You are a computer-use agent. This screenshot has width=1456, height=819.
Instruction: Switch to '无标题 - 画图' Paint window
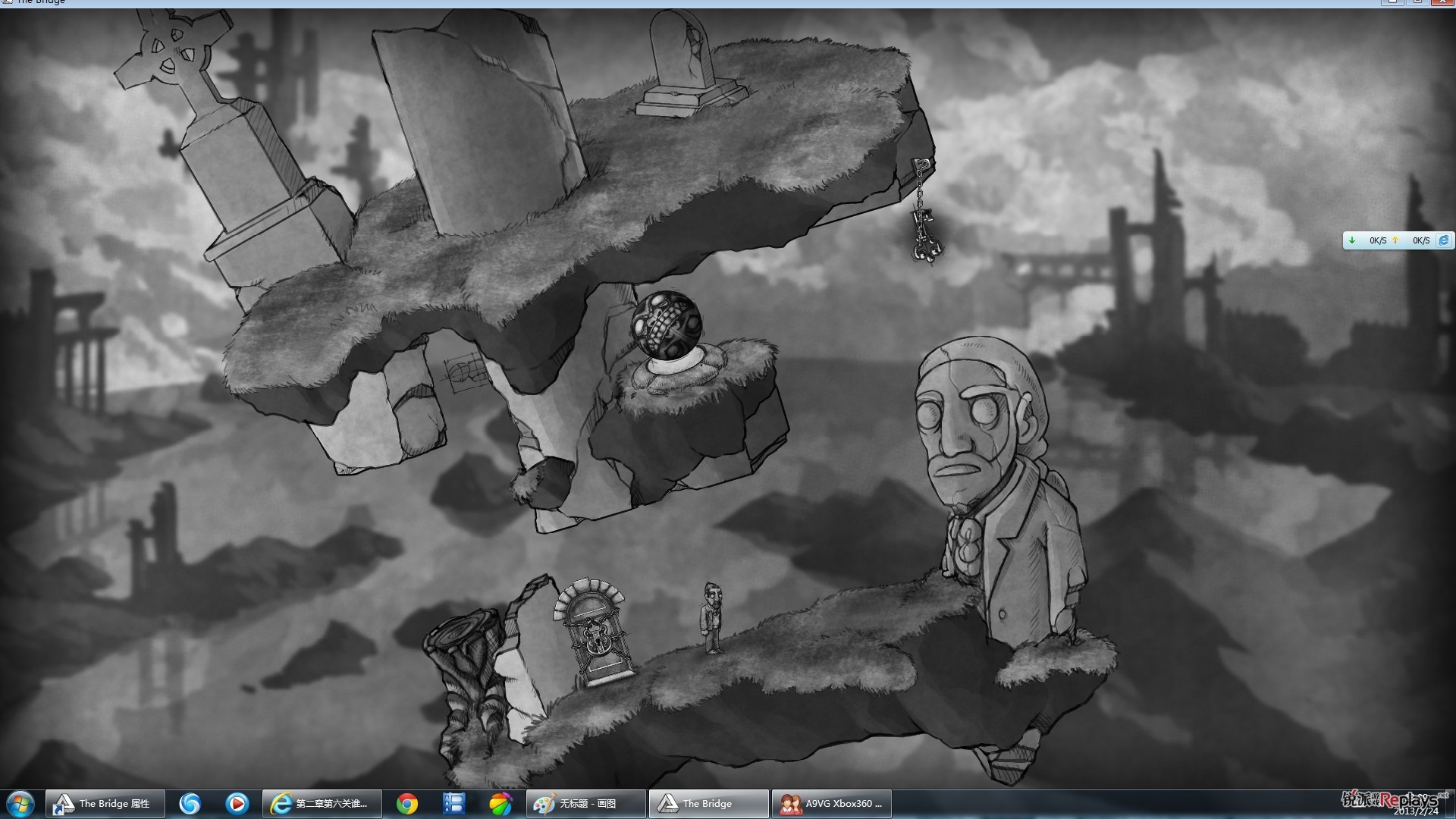tap(586, 804)
